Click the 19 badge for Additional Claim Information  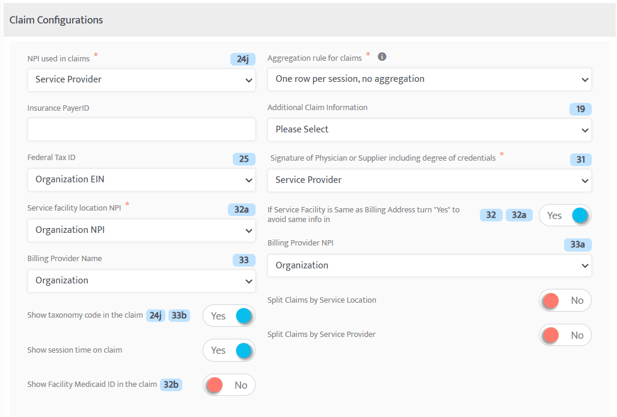pos(580,109)
